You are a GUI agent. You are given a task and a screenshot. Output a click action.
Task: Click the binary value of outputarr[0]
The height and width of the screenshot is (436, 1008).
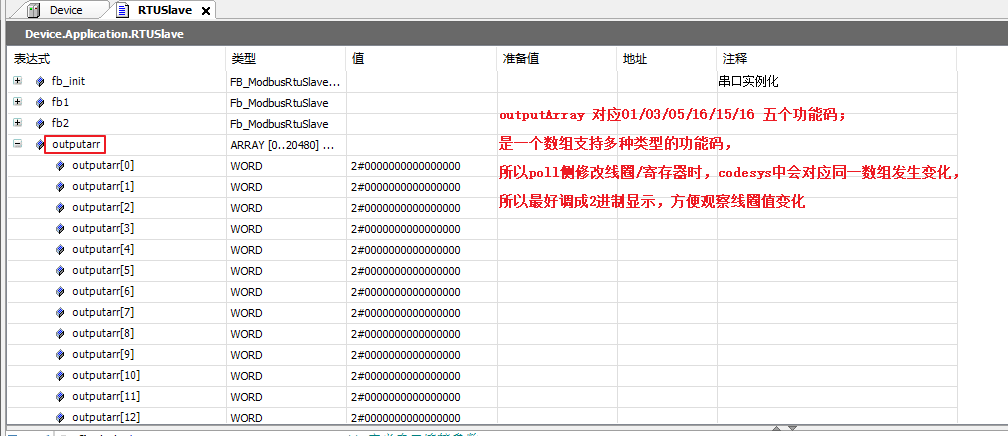(x=406, y=166)
